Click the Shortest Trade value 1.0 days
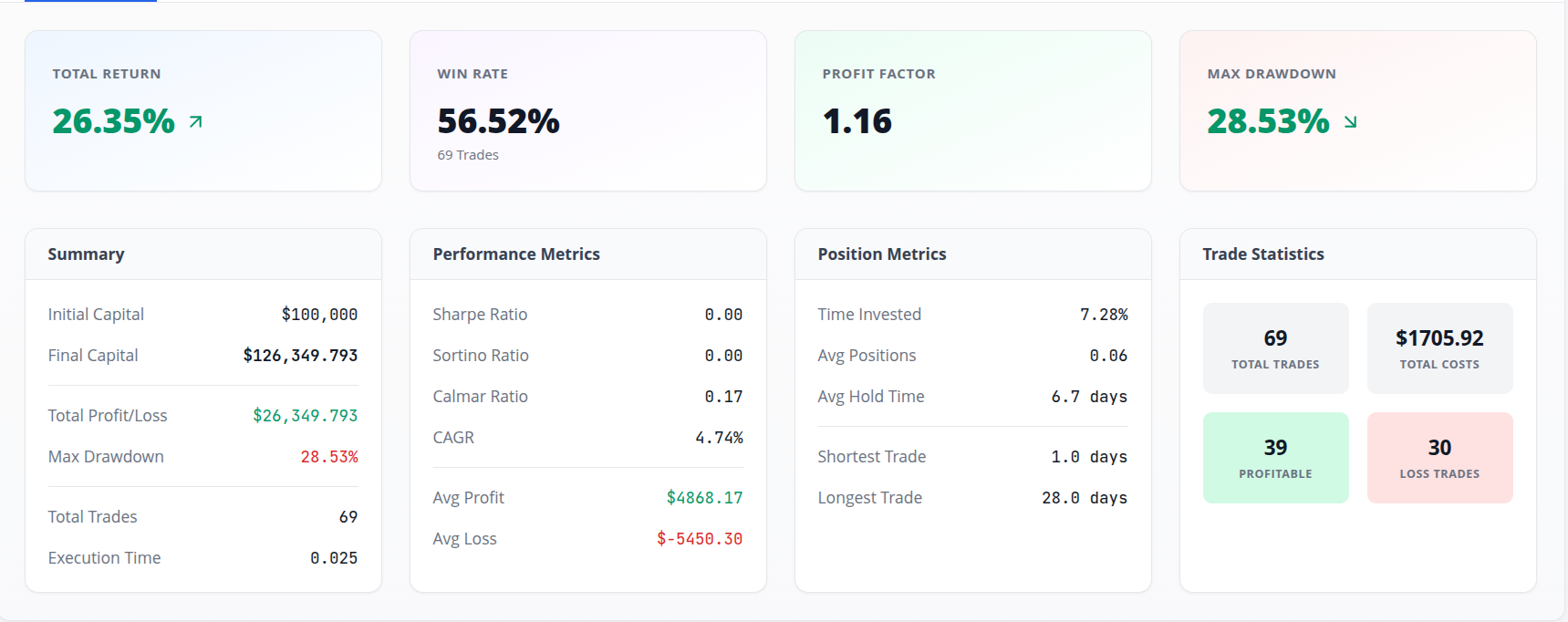The height and width of the screenshot is (622, 1568). click(1089, 457)
